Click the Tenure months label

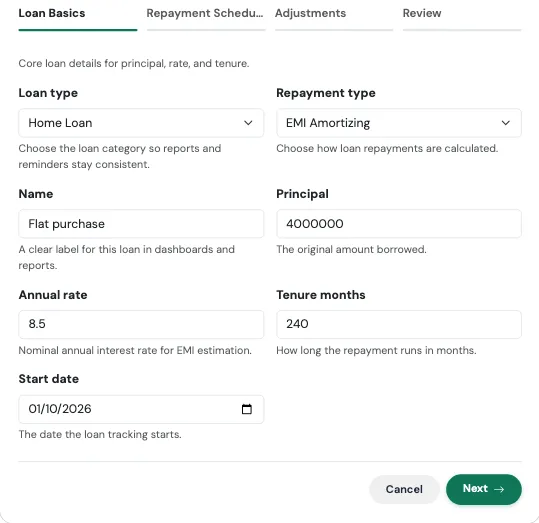(321, 295)
